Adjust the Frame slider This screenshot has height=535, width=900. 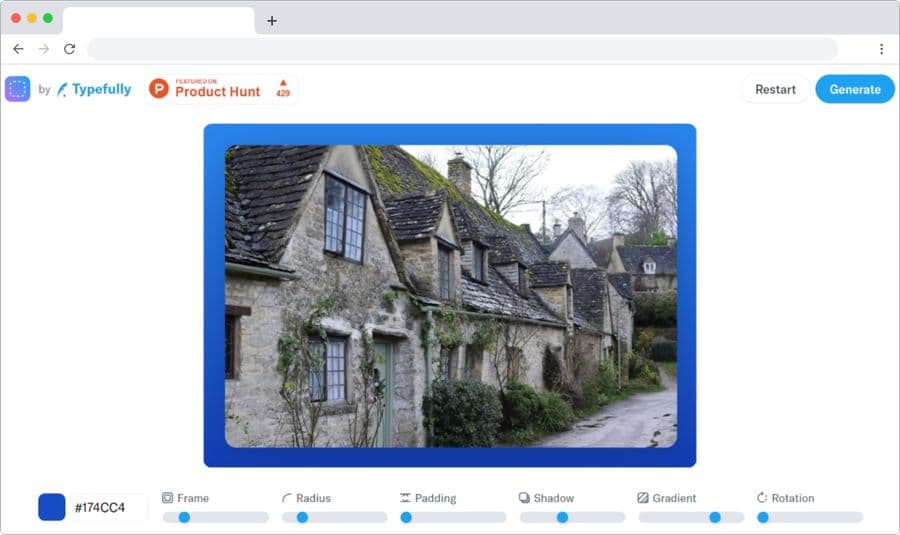[x=216, y=517]
